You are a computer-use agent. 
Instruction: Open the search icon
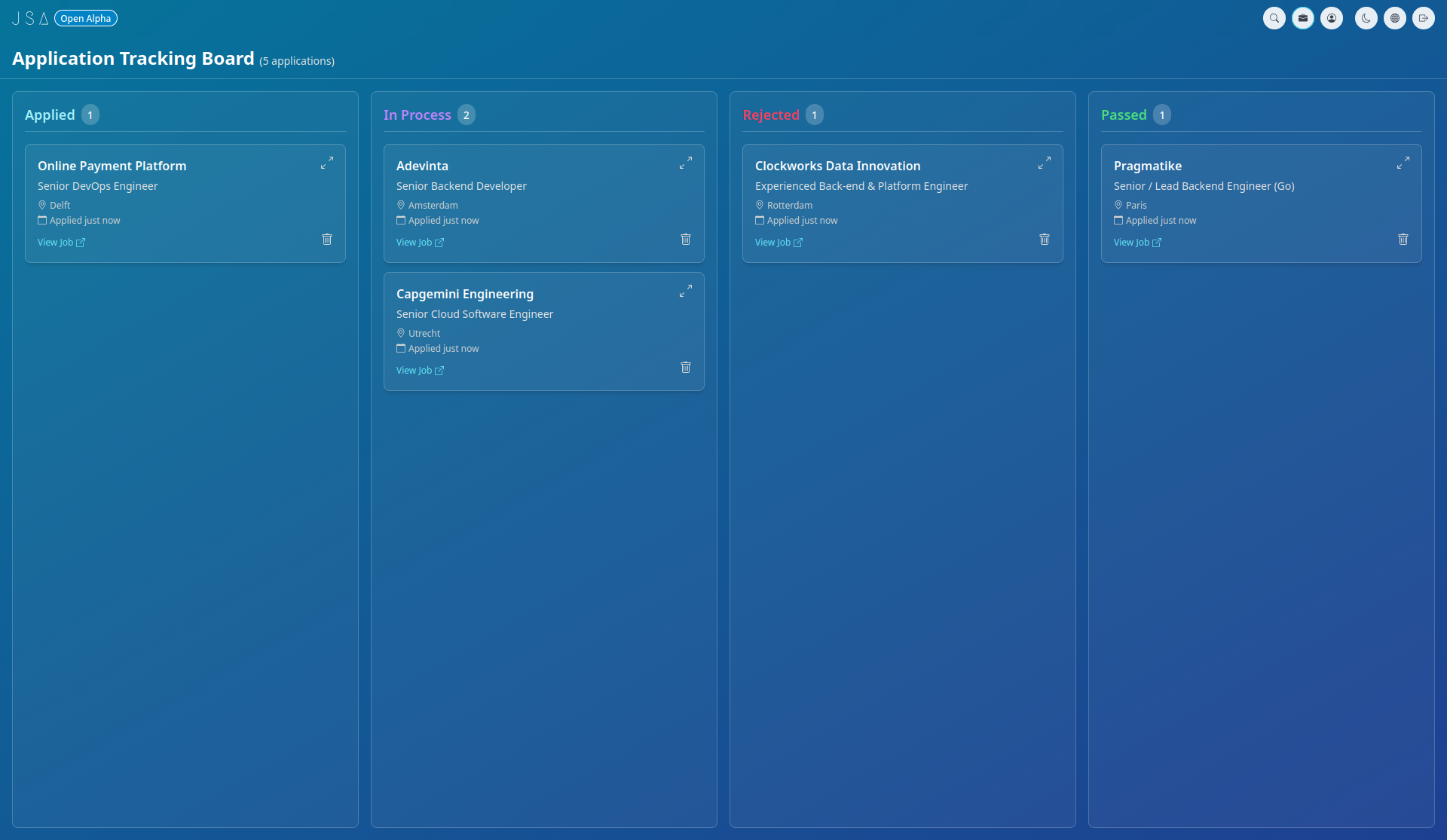click(1274, 17)
